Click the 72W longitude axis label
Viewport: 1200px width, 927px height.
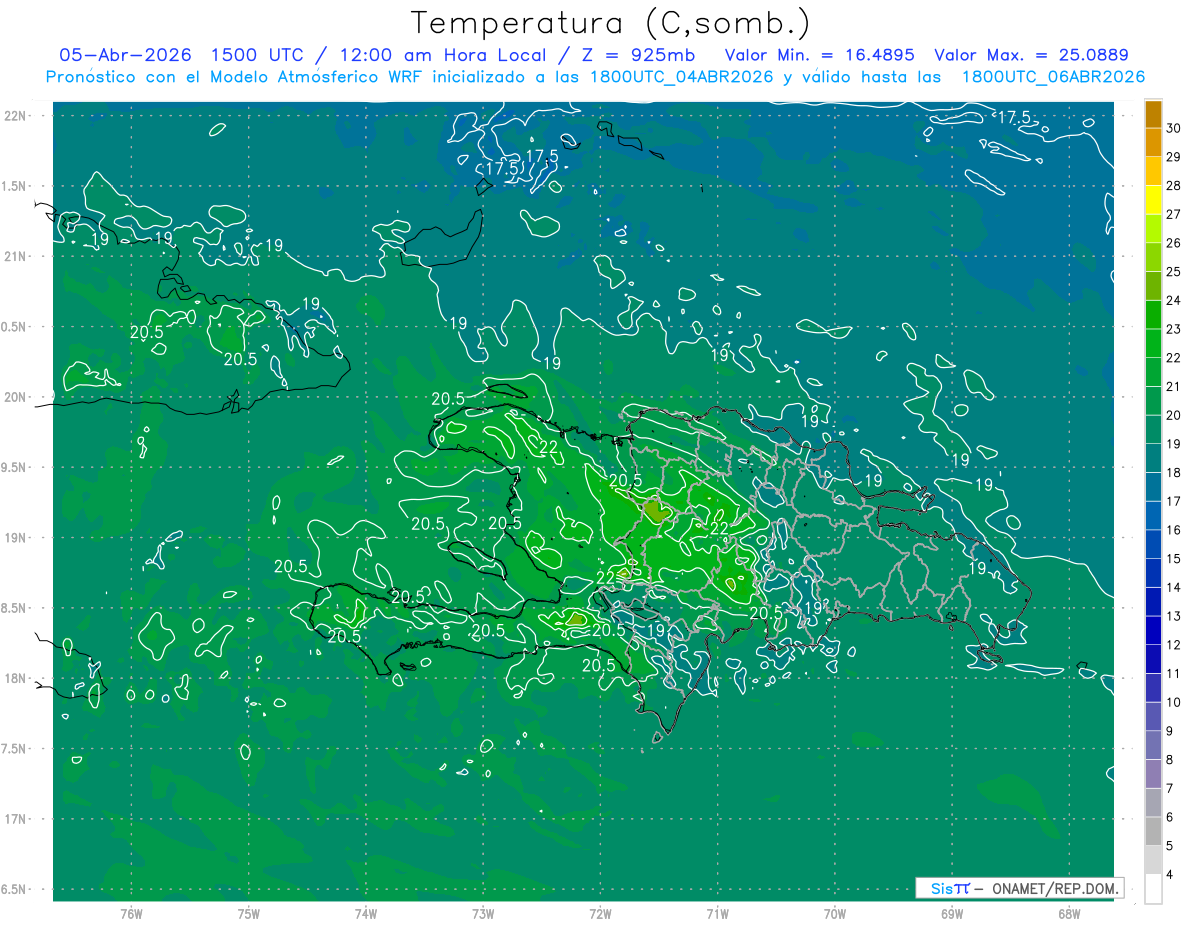coord(600,913)
